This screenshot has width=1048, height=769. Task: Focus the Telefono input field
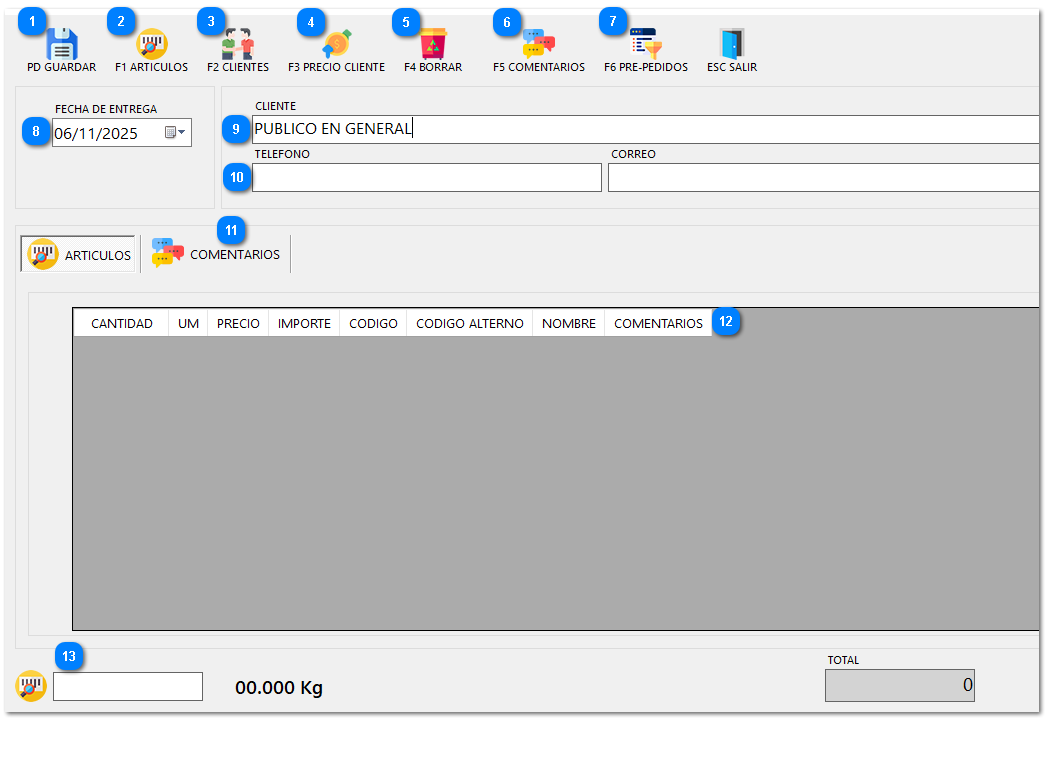[427, 178]
